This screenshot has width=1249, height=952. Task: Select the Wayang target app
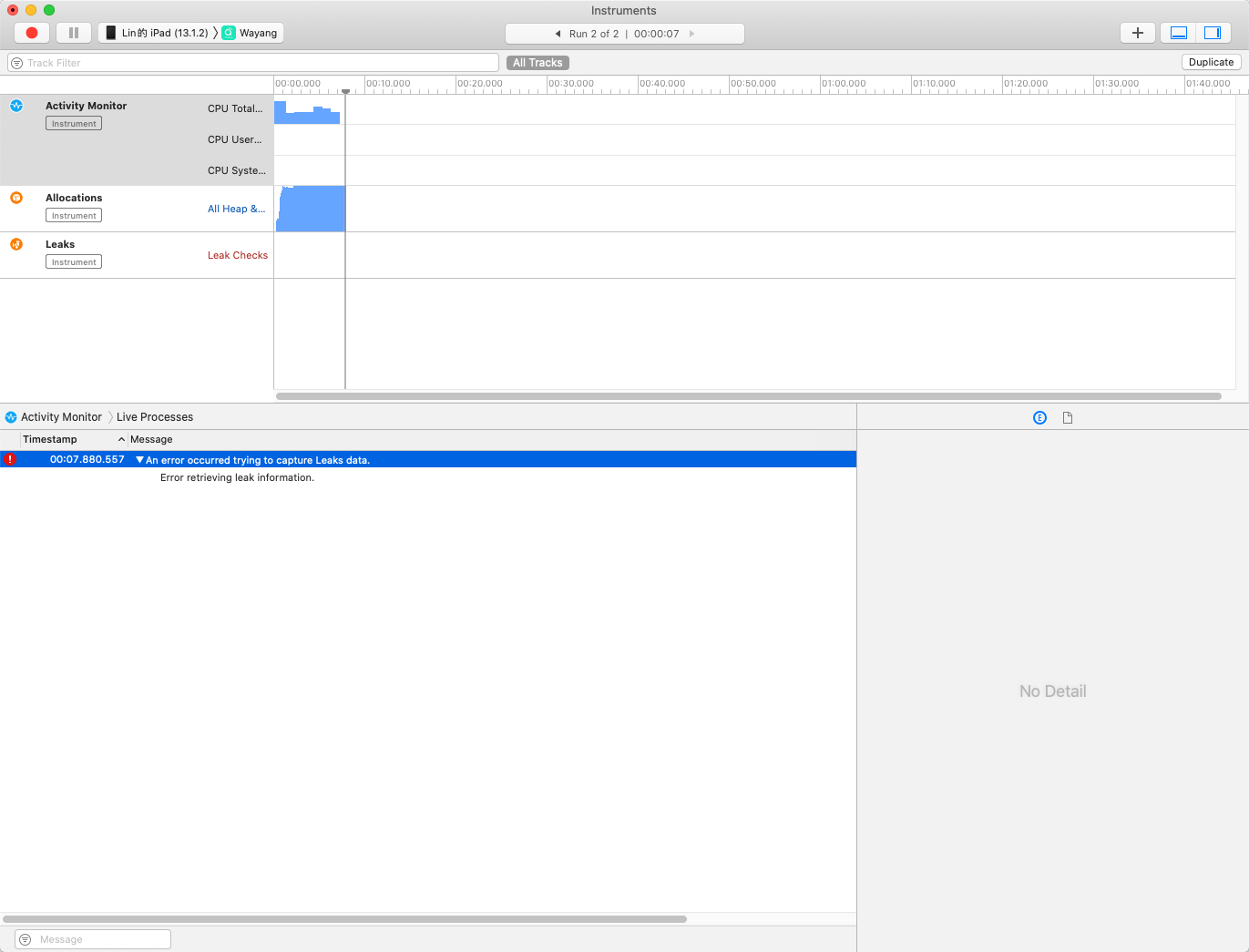251,33
